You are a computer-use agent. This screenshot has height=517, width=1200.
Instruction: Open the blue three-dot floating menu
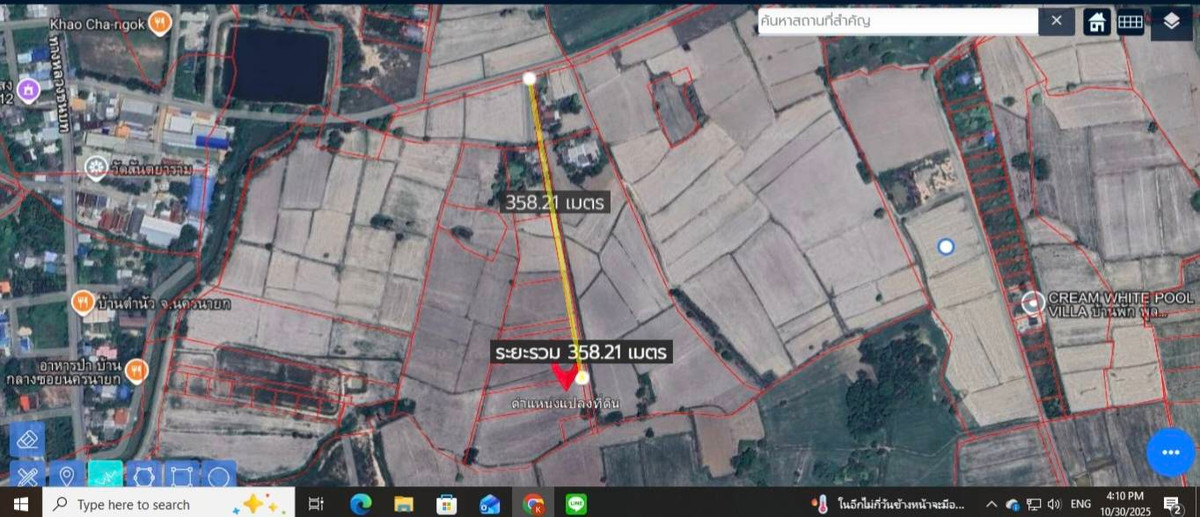pyautogui.click(x=1170, y=453)
